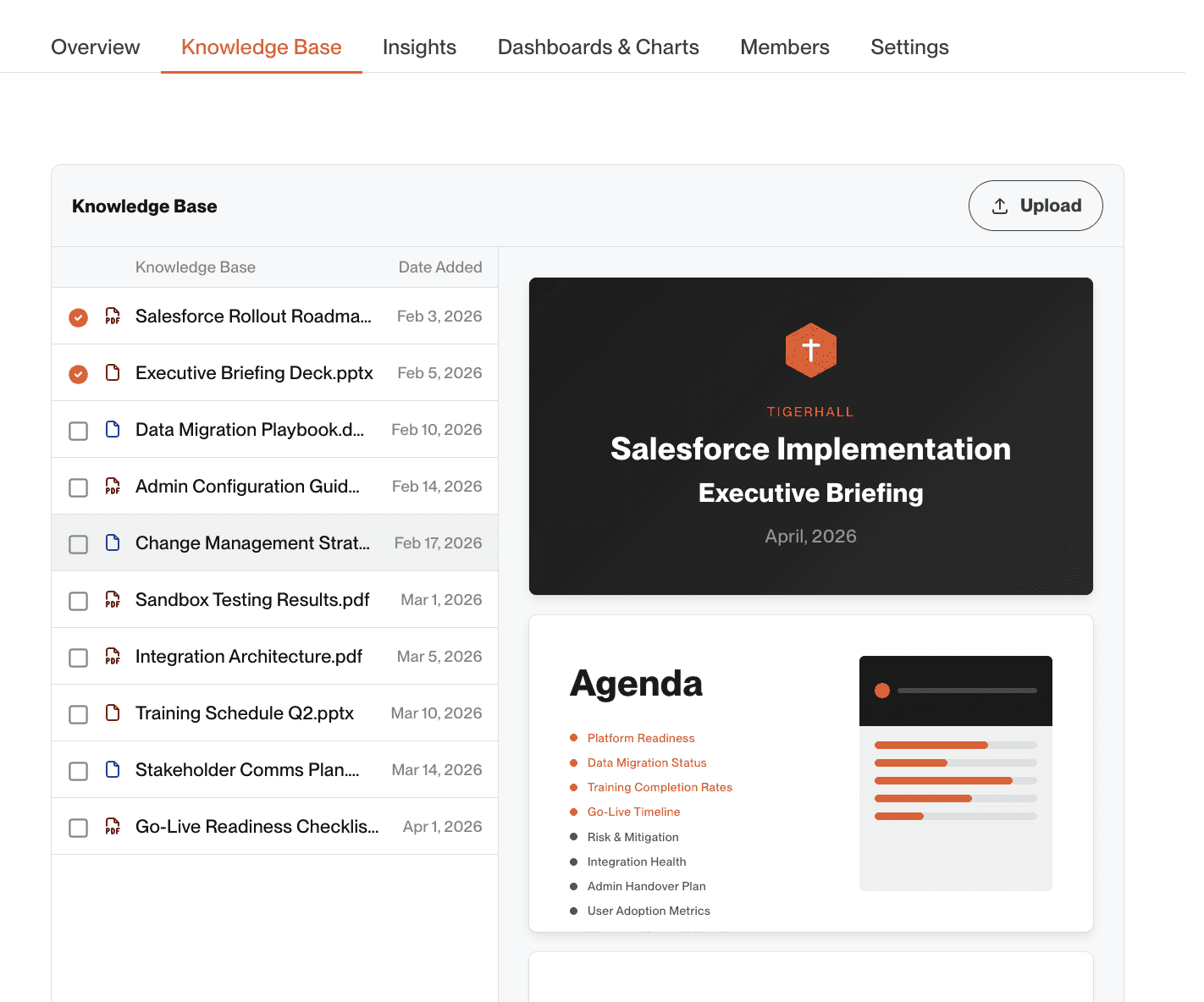Viewport: 1204px width, 1002px height.
Task: Check the Admin Configuration Guide checkbox
Action: (x=78, y=487)
